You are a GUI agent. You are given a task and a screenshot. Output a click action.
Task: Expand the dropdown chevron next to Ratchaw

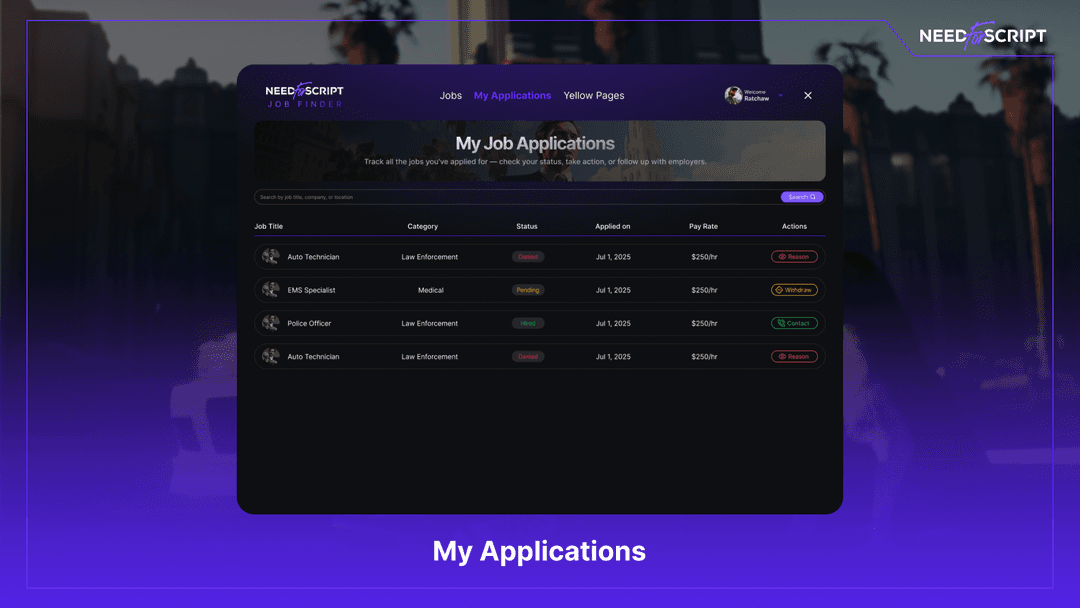[779, 95]
